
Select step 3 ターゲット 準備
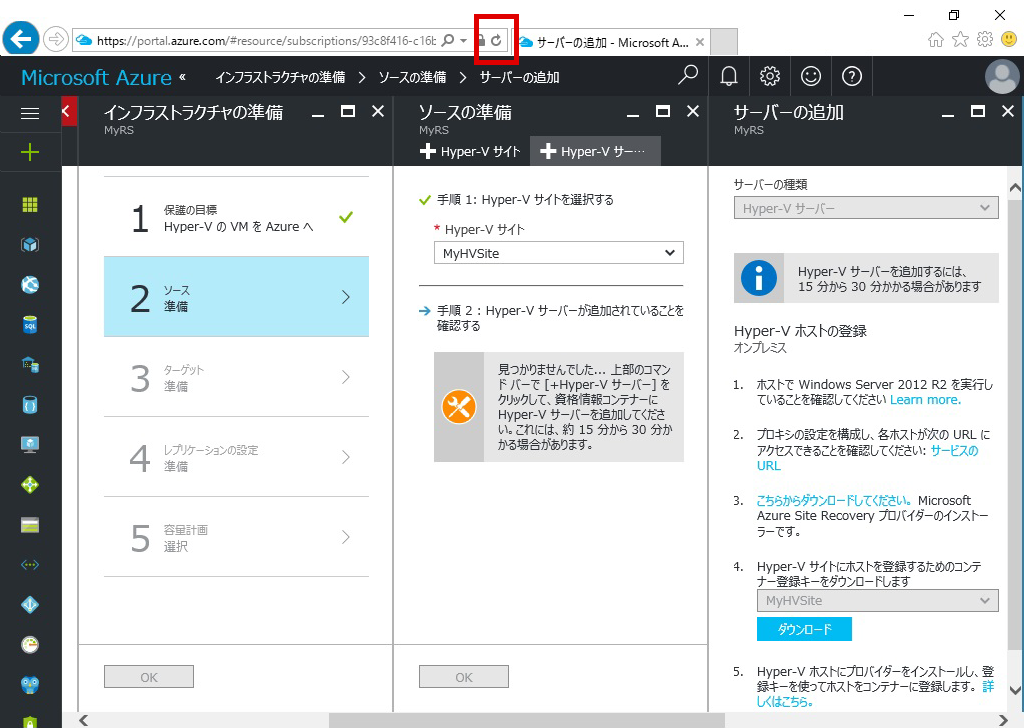[x=236, y=377]
